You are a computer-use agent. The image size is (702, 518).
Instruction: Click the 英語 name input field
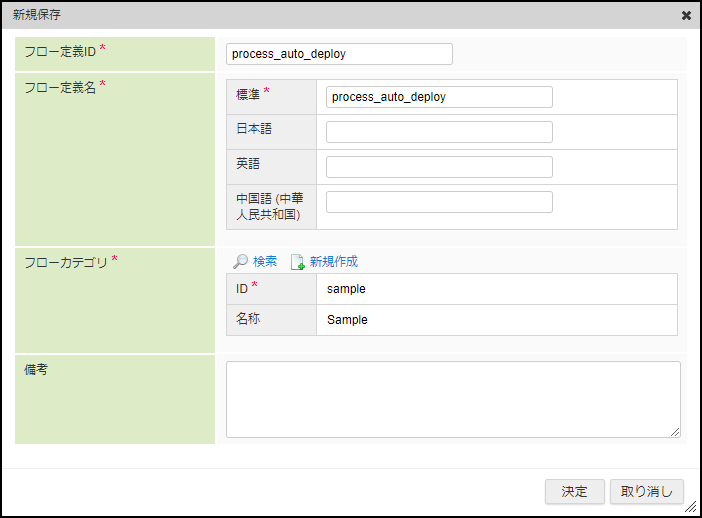pyautogui.click(x=439, y=167)
